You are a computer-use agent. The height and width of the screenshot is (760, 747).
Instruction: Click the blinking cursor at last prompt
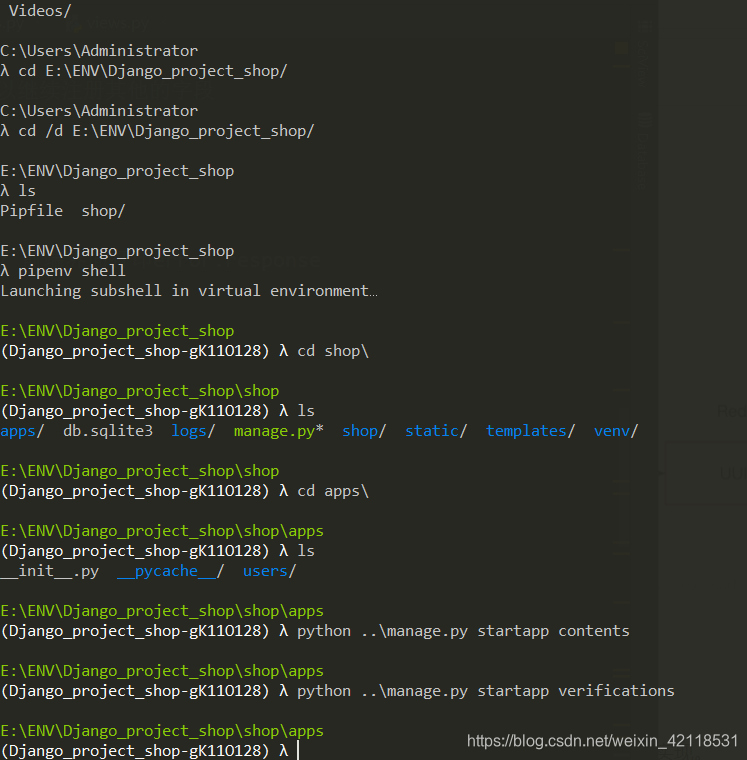tap(298, 751)
